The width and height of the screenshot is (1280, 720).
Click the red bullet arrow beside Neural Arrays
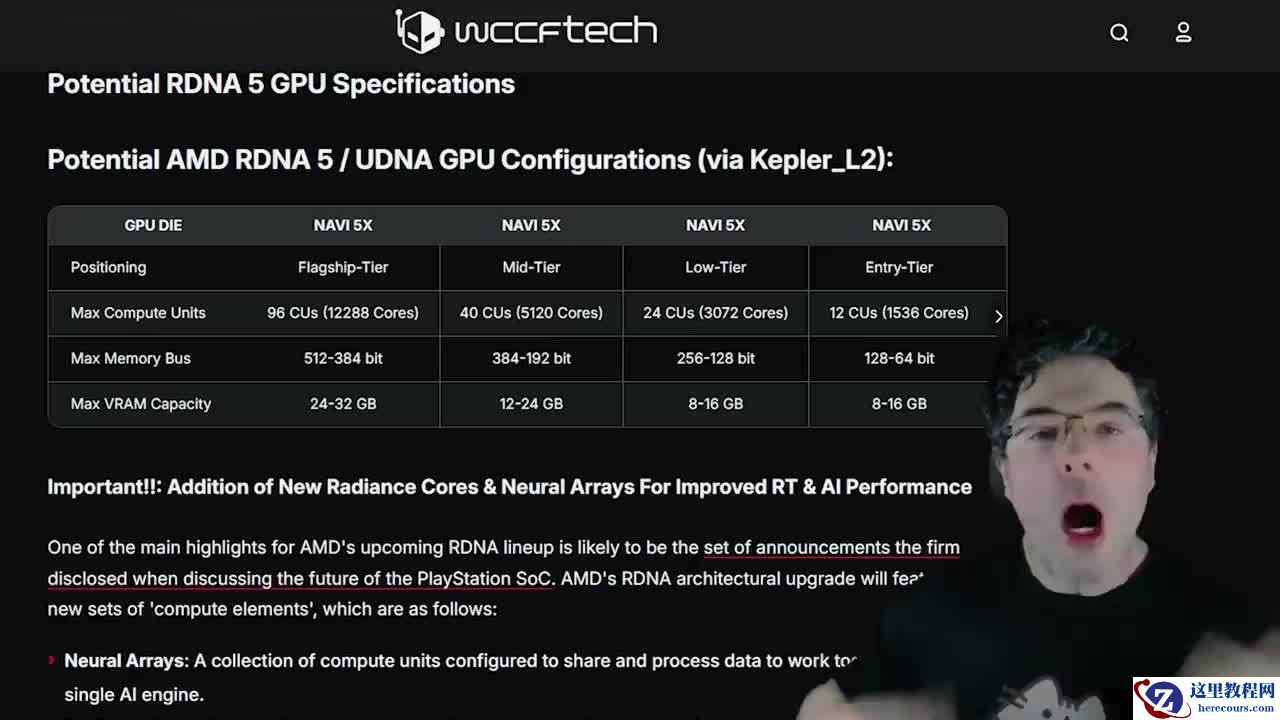[x=52, y=661]
